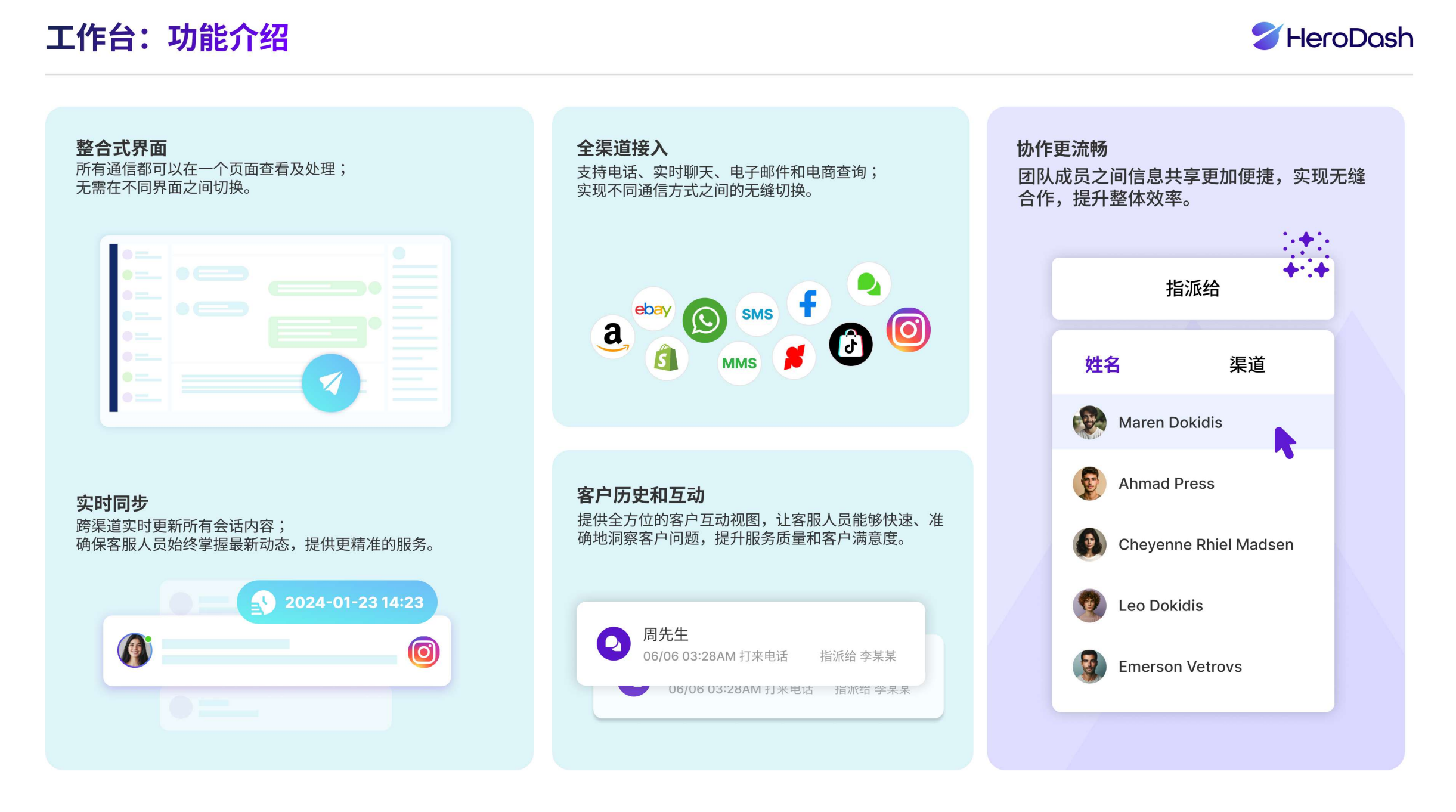Select the TikTok Shop icon
The width and height of the screenshot is (1456, 812).
(x=850, y=344)
